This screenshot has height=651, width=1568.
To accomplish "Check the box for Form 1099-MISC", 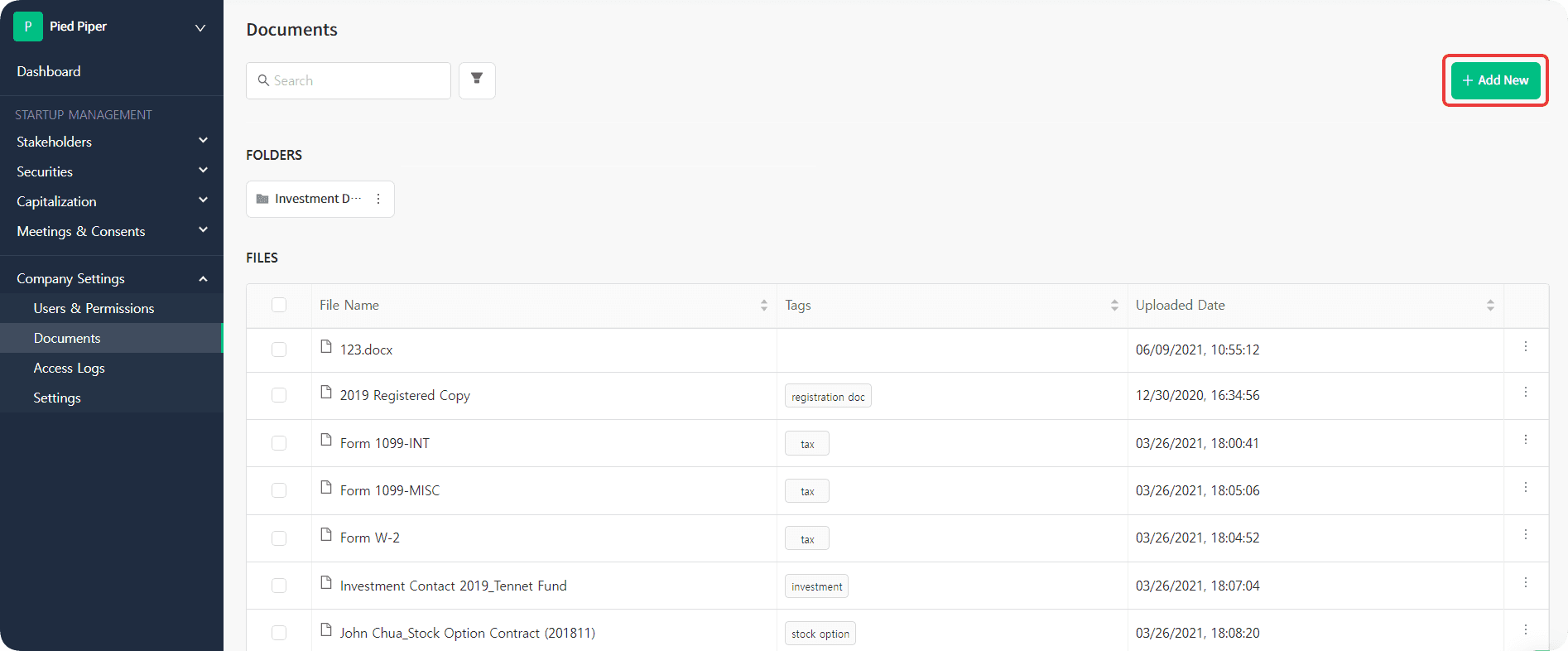I will (x=279, y=490).
